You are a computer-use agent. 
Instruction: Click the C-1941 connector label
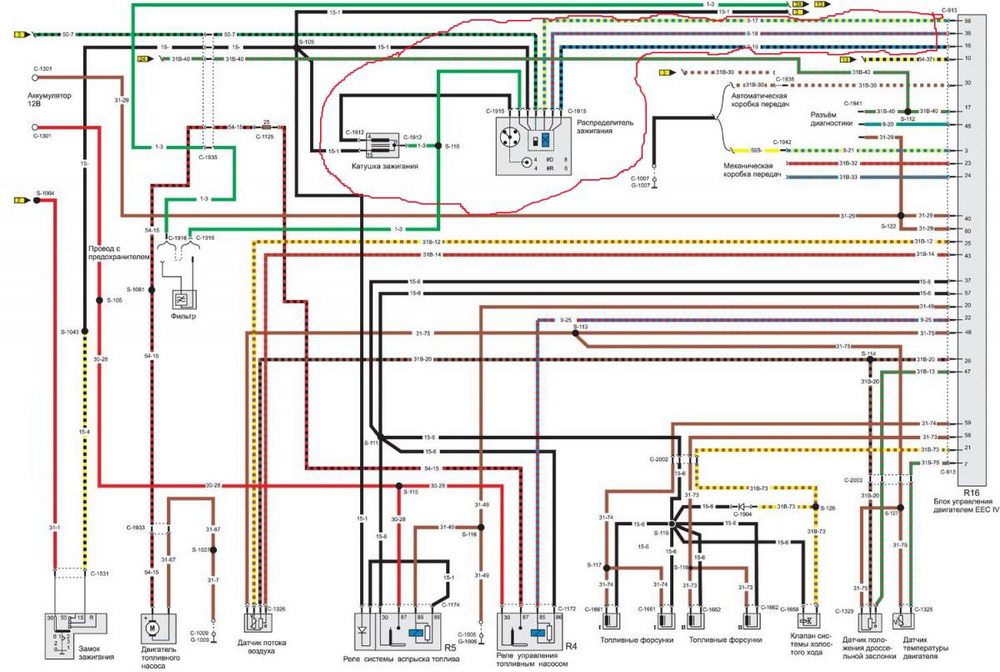853,103
